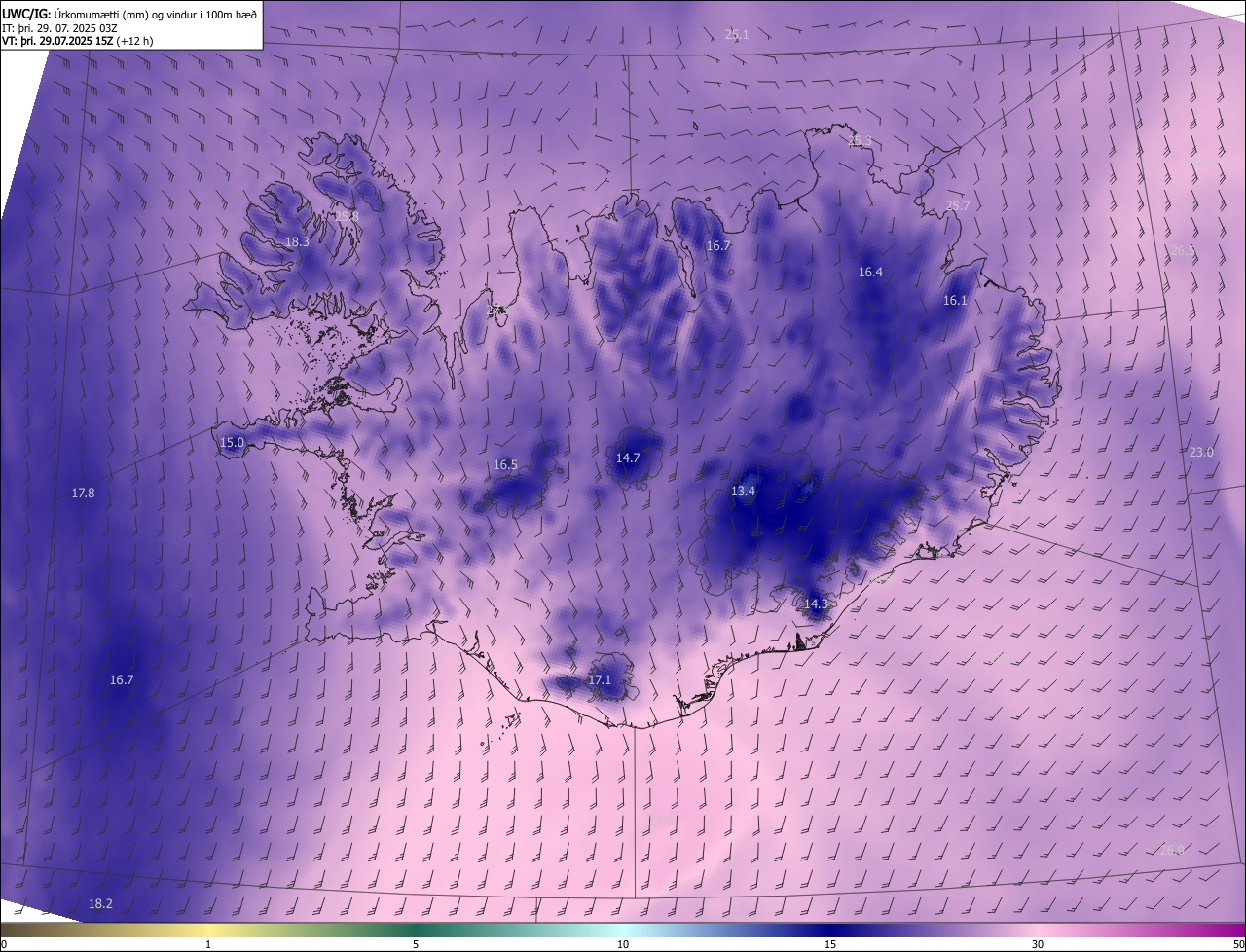The height and width of the screenshot is (952, 1246).
Task: Click the colorbar tick label 0
Action: point(4,944)
